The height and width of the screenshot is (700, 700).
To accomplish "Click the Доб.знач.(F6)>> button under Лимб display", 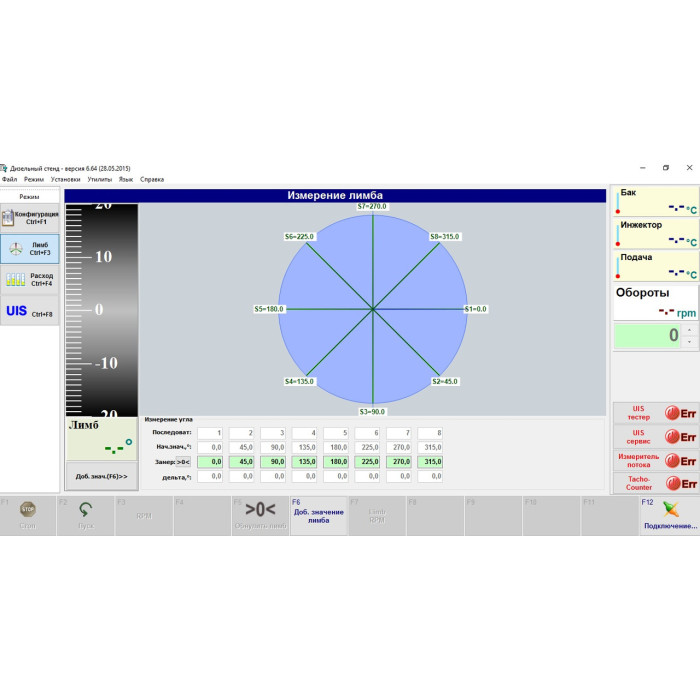I will [x=102, y=476].
